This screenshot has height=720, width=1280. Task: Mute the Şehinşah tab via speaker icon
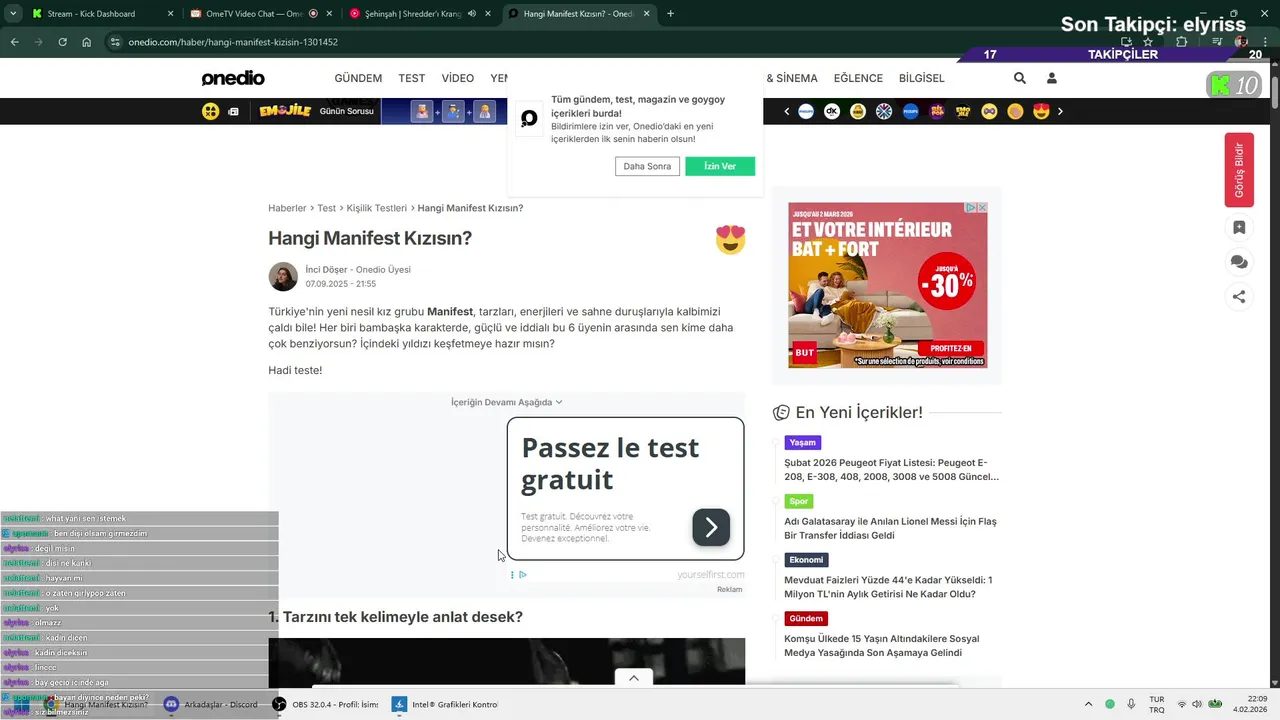pyautogui.click(x=472, y=14)
